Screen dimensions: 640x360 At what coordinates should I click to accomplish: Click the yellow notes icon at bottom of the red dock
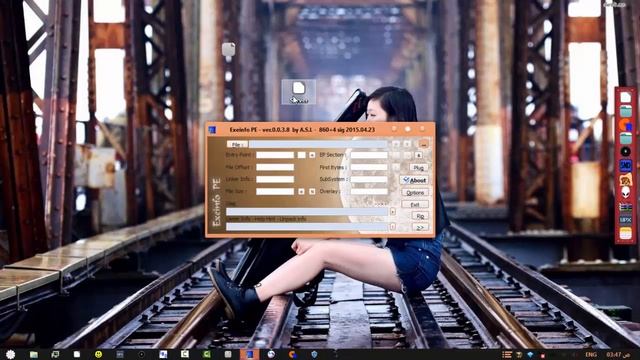(x=625, y=233)
